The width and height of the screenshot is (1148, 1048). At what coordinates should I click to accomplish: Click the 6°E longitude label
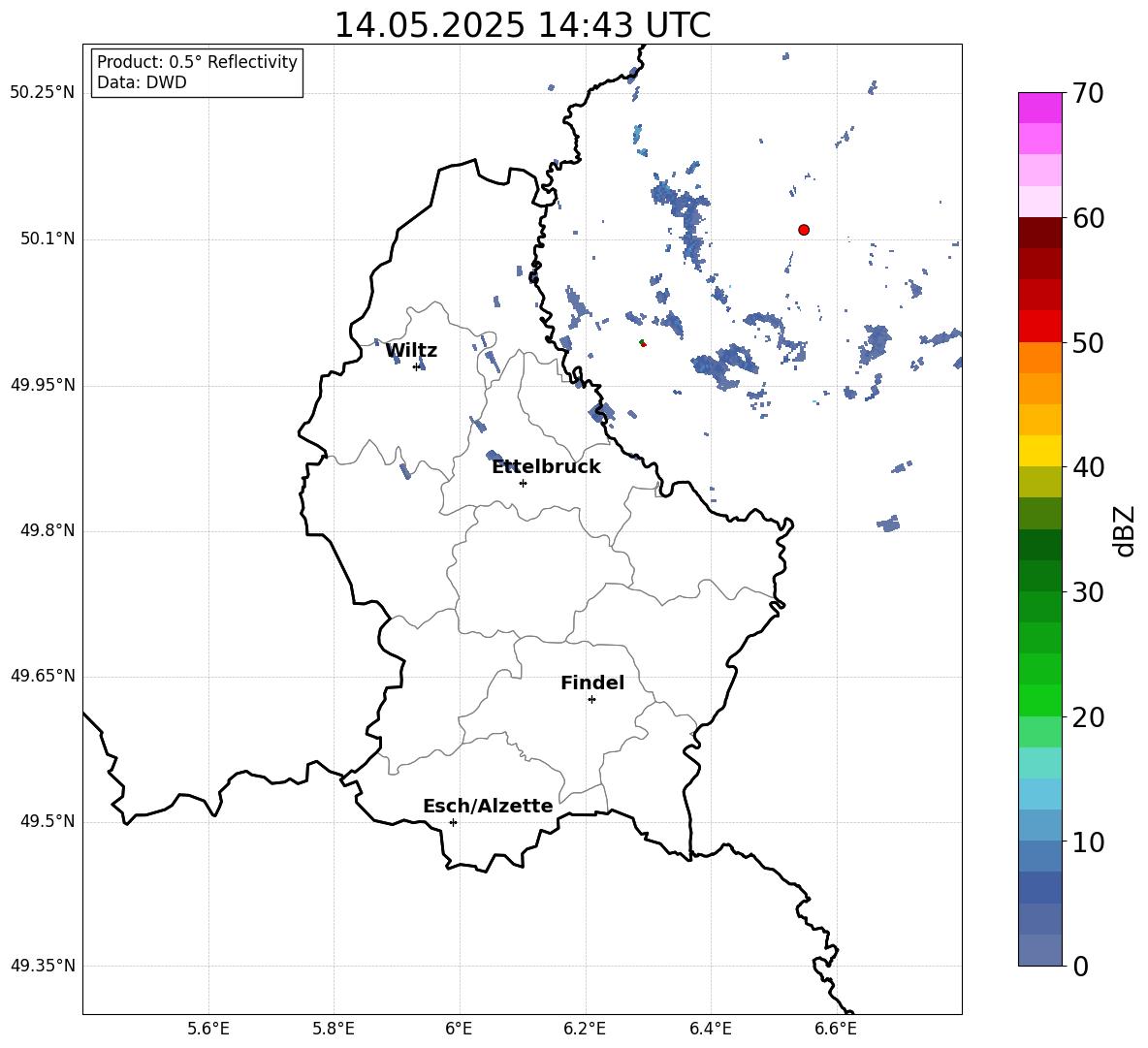coord(459,1029)
